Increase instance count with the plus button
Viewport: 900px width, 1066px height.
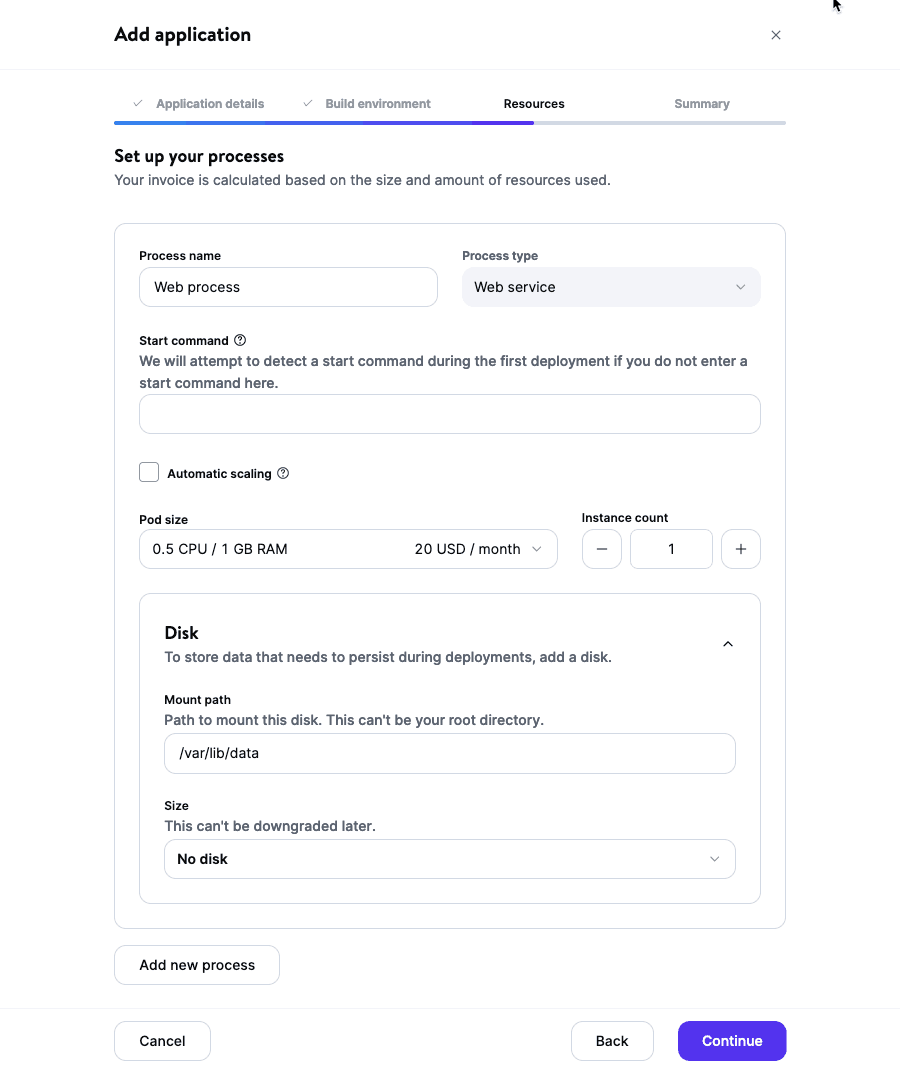tap(741, 548)
